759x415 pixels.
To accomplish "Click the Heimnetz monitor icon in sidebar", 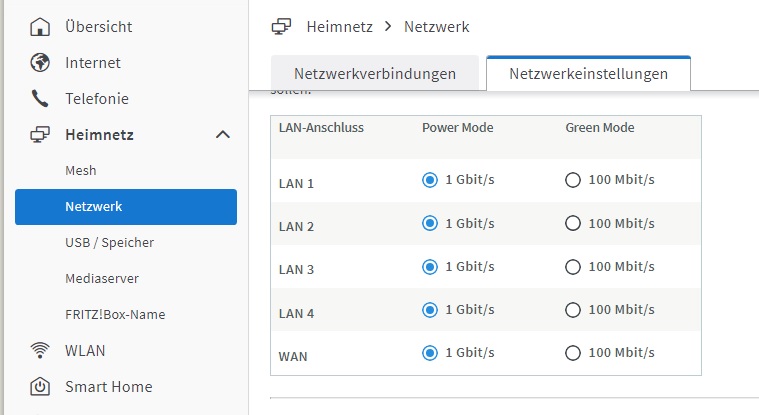I will (x=40, y=135).
